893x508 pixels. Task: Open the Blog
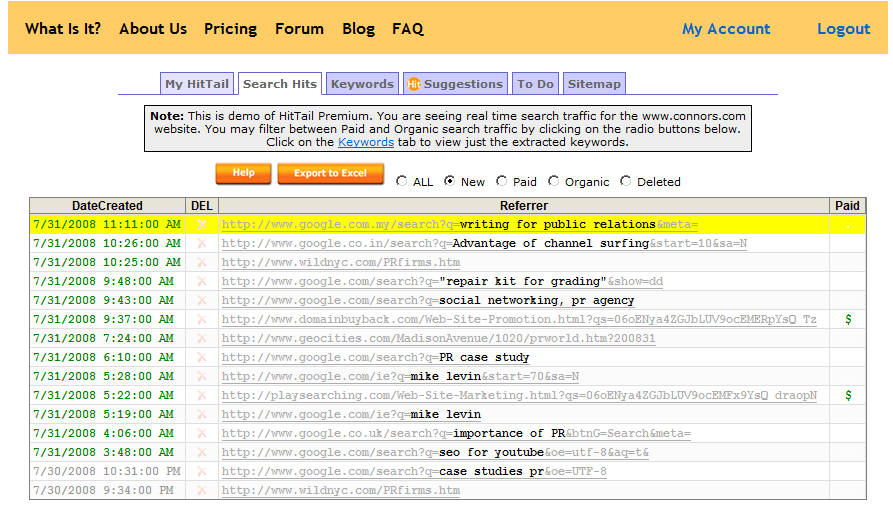tap(358, 29)
